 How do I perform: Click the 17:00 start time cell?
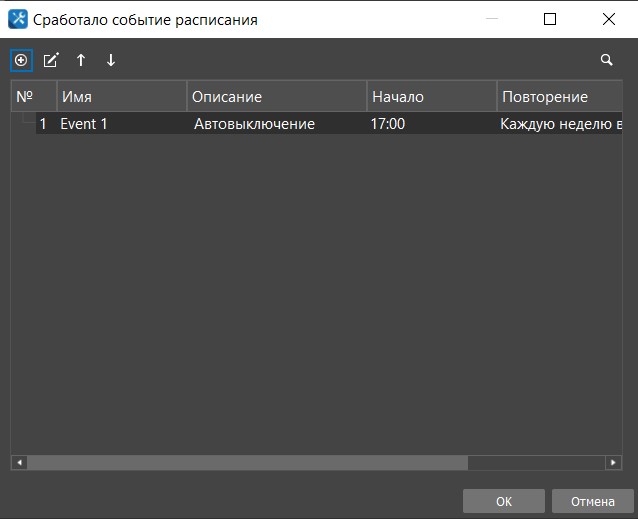point(388,124)
